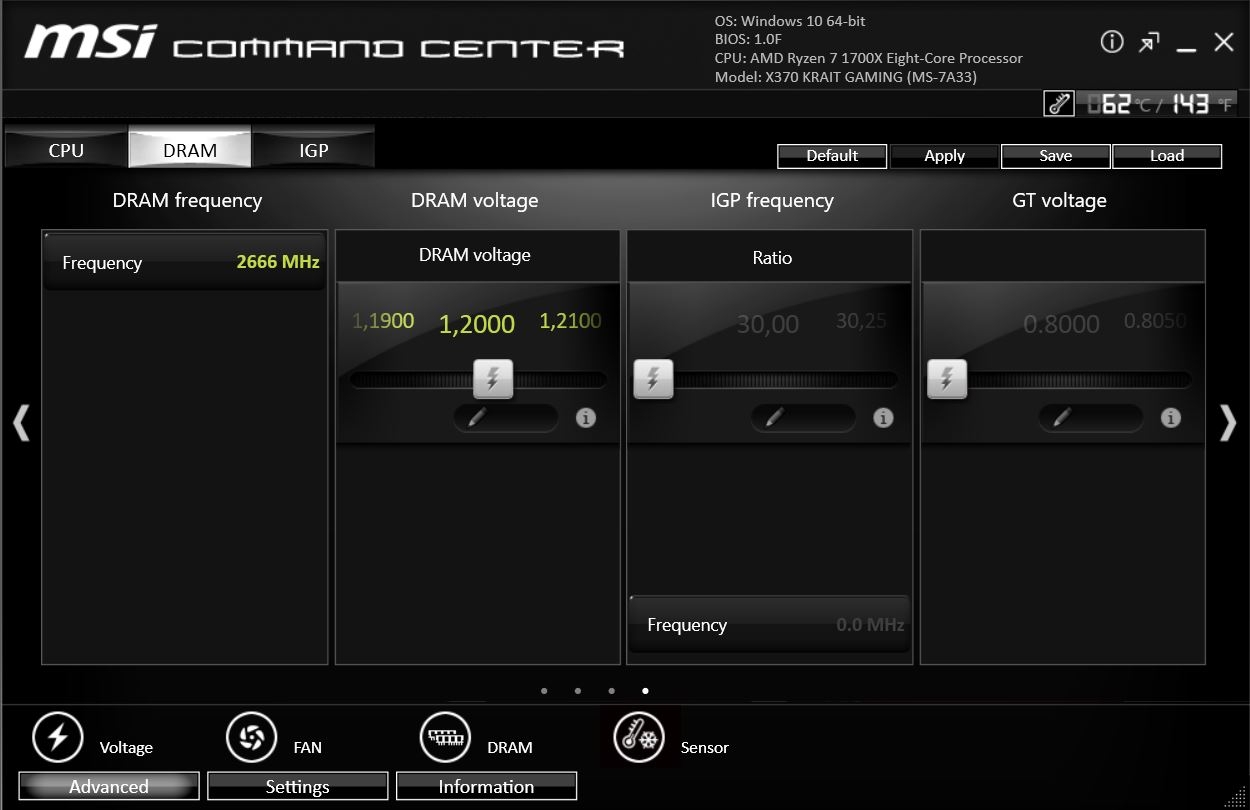Show DRAM voltage info icon

[586, 418]
